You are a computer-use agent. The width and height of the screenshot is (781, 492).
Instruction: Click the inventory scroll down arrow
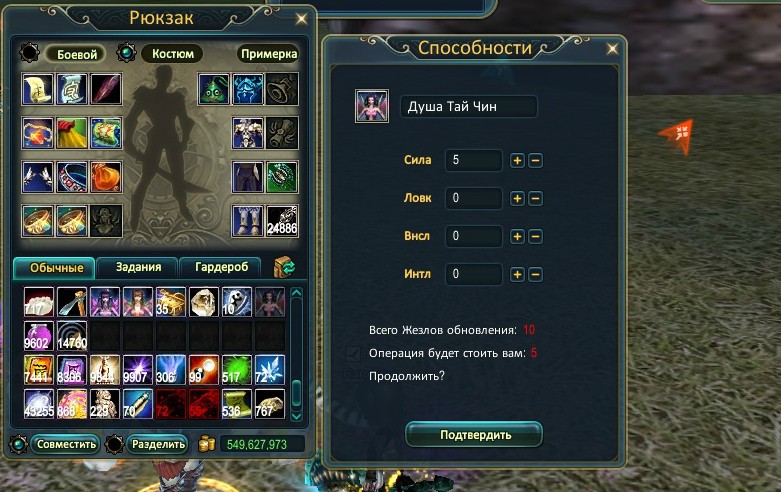click(296, 415)
